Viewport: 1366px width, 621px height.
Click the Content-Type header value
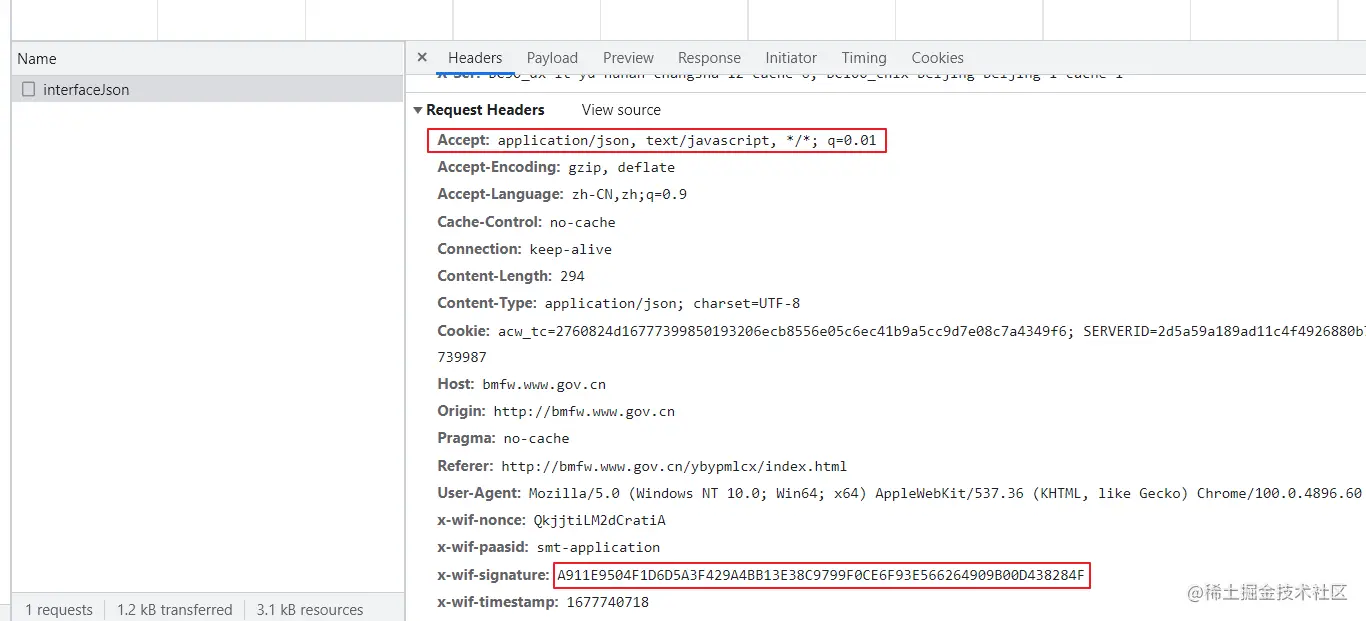point(672,303)
